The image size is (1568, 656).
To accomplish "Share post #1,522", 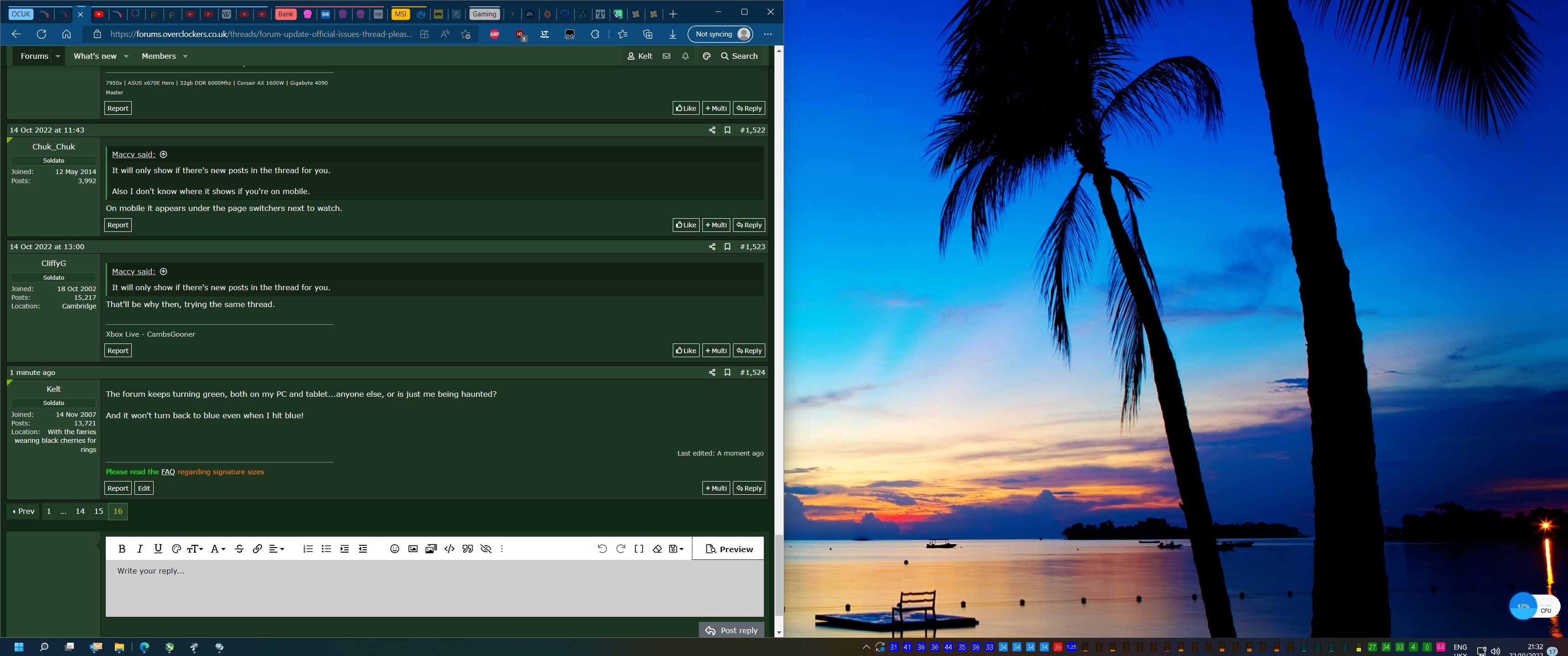I will [x=712, y=130].
